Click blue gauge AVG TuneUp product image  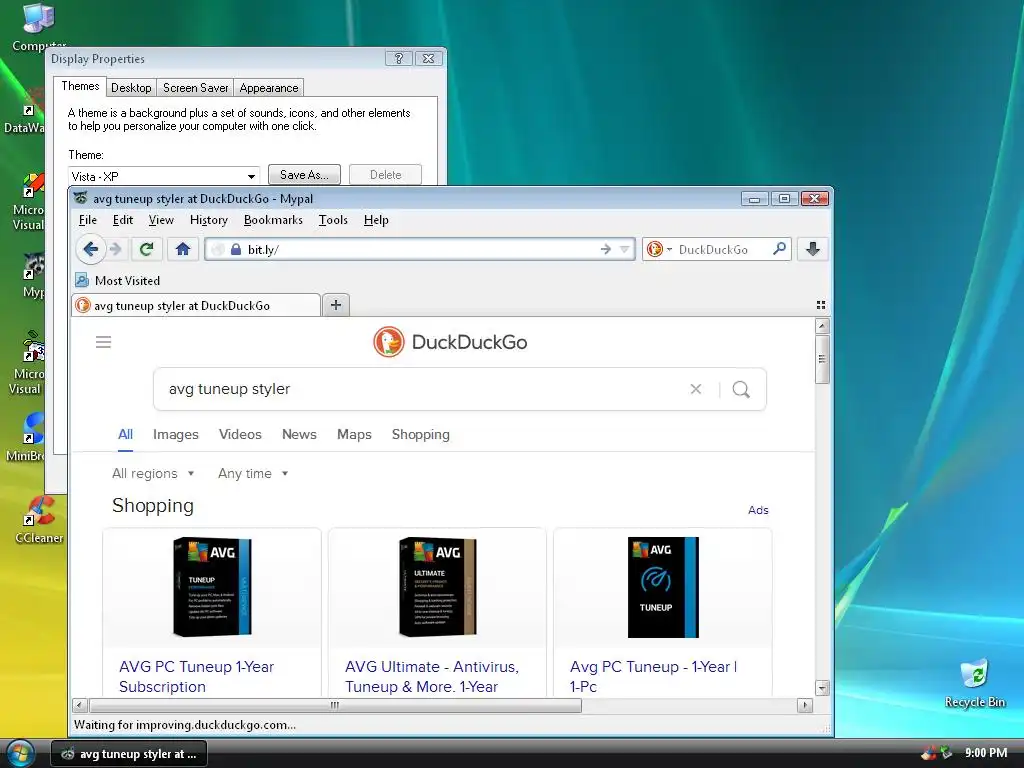[x=663, y=587]
